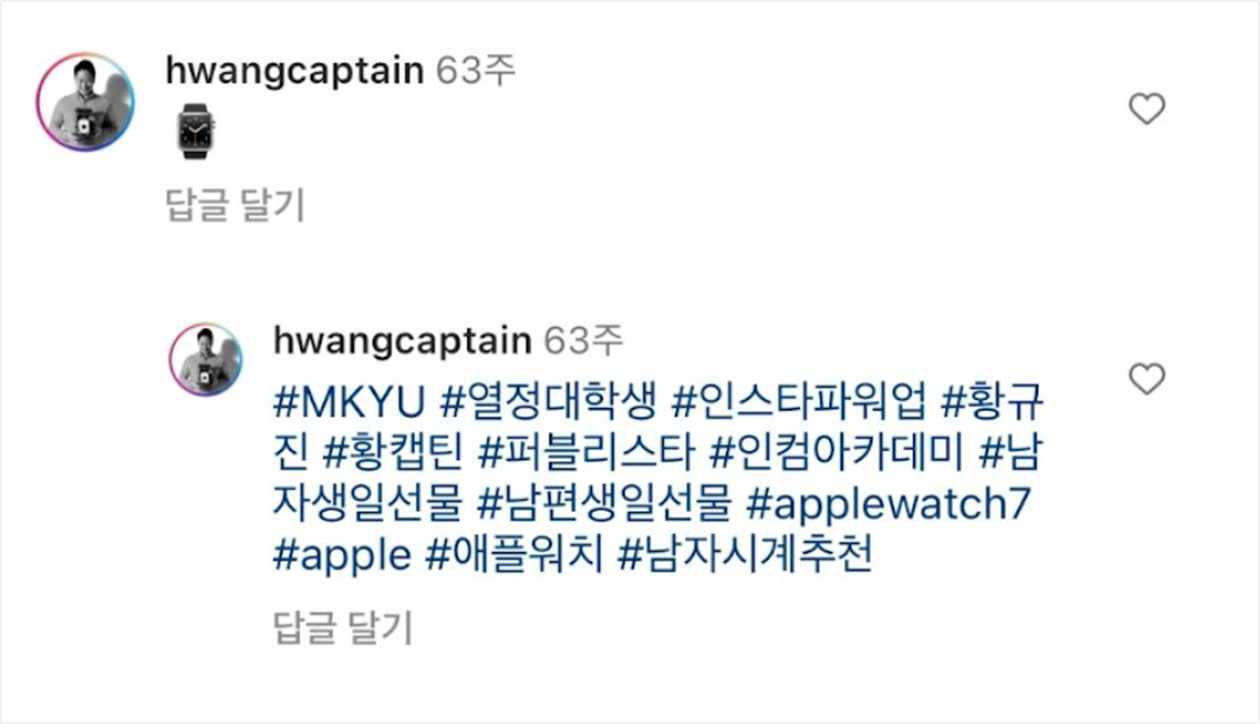
Task: Open hwangcaptain avatar on the hashtag reply
Action: point(206,359)
